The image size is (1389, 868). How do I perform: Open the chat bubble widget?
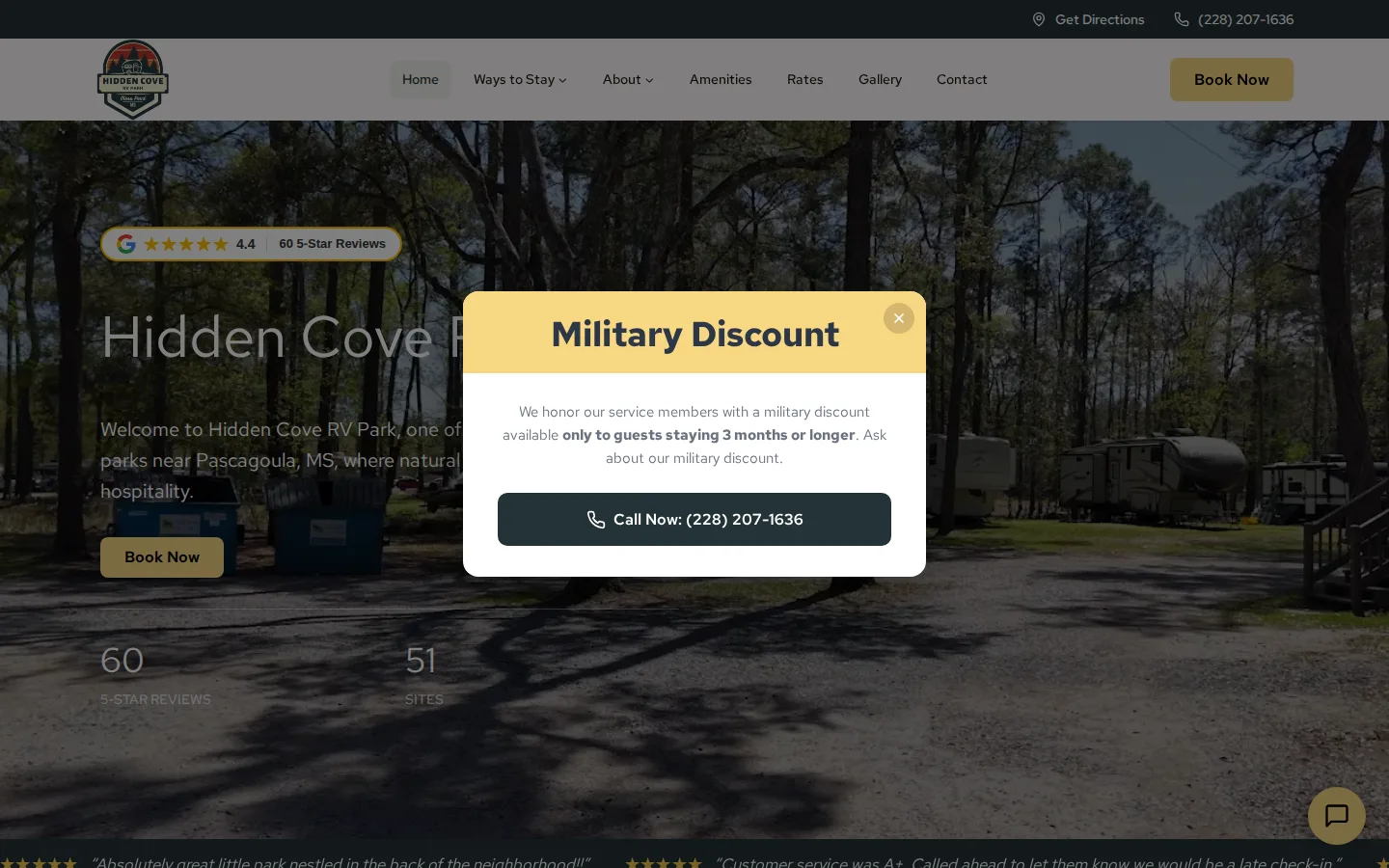pyautogui.click(x=1336, y=816)
